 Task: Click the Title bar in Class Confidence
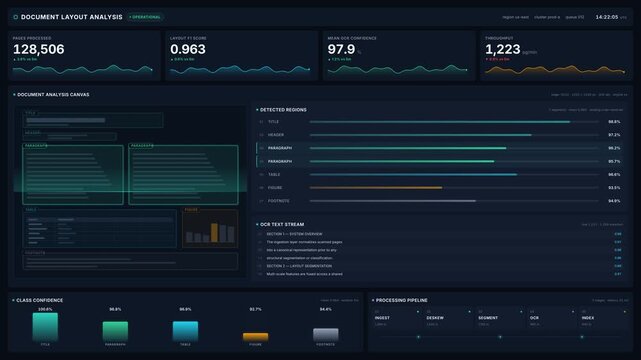click(x=45, y=327)
